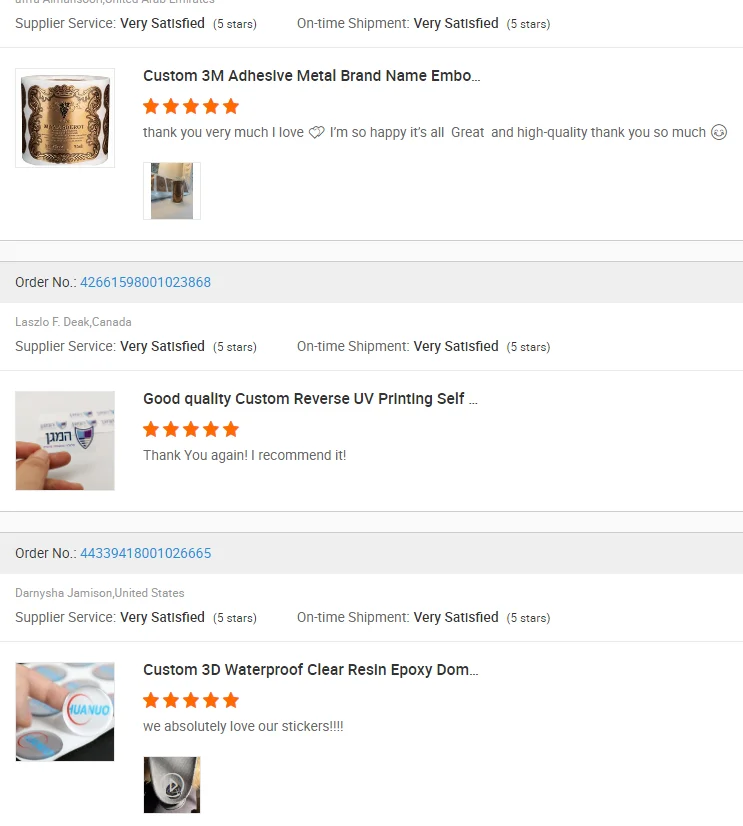Click the review text "we absolutely love our stickers!!!!"
Viewport: 743px width, 826px height.
[243, 727]
